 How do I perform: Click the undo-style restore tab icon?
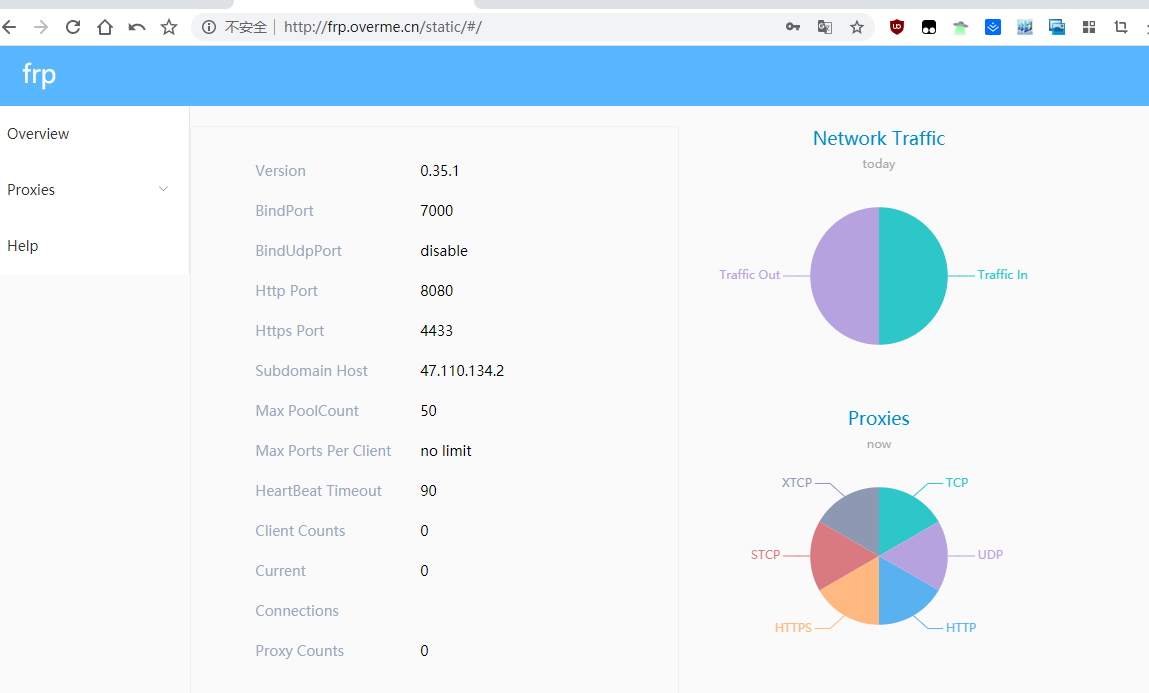[137, 27]
